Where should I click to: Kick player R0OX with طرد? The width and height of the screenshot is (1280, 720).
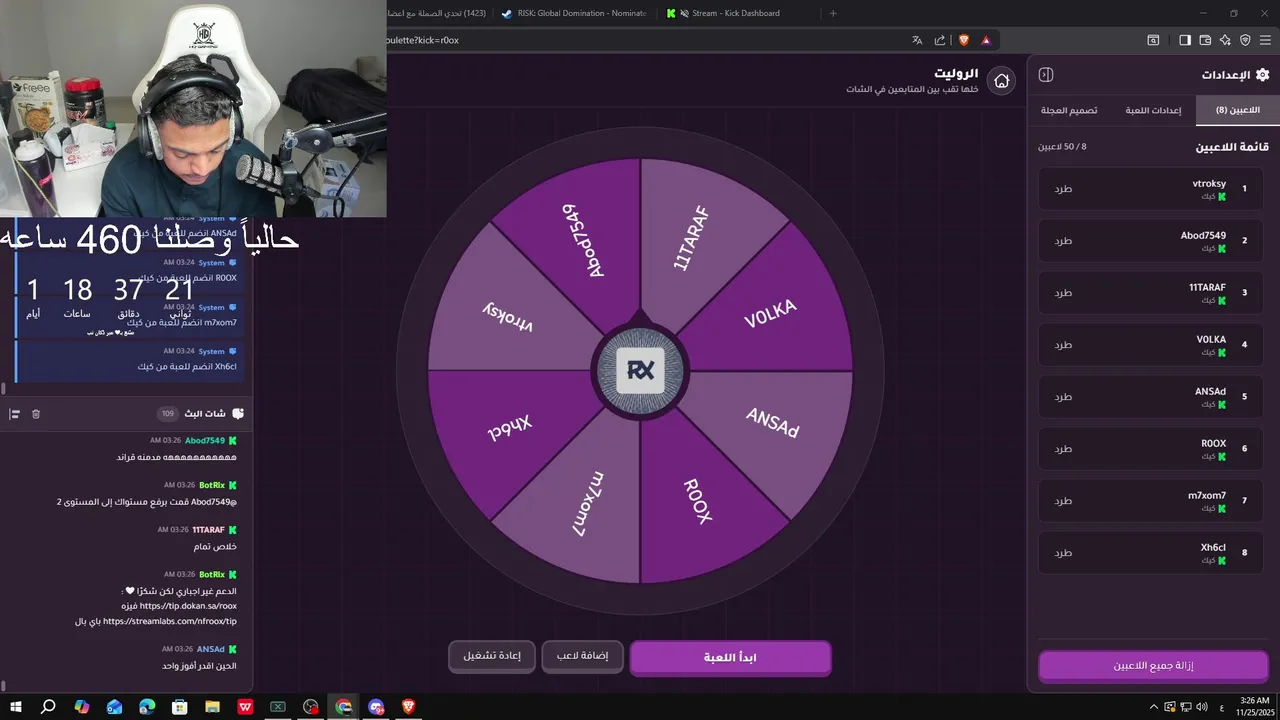tap(1063, 449)
